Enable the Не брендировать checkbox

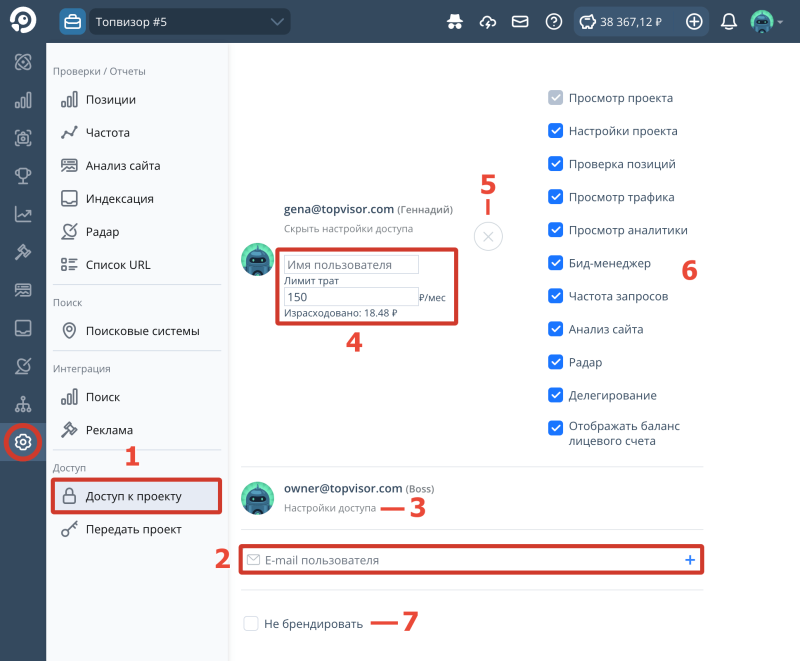tap(251, 623)
